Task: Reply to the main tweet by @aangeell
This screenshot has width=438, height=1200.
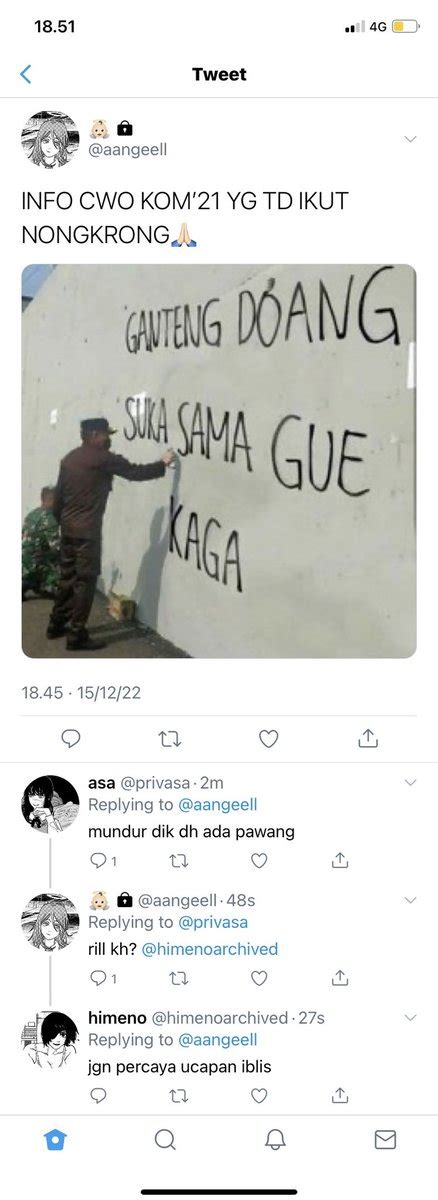Action: coord(70,738)
